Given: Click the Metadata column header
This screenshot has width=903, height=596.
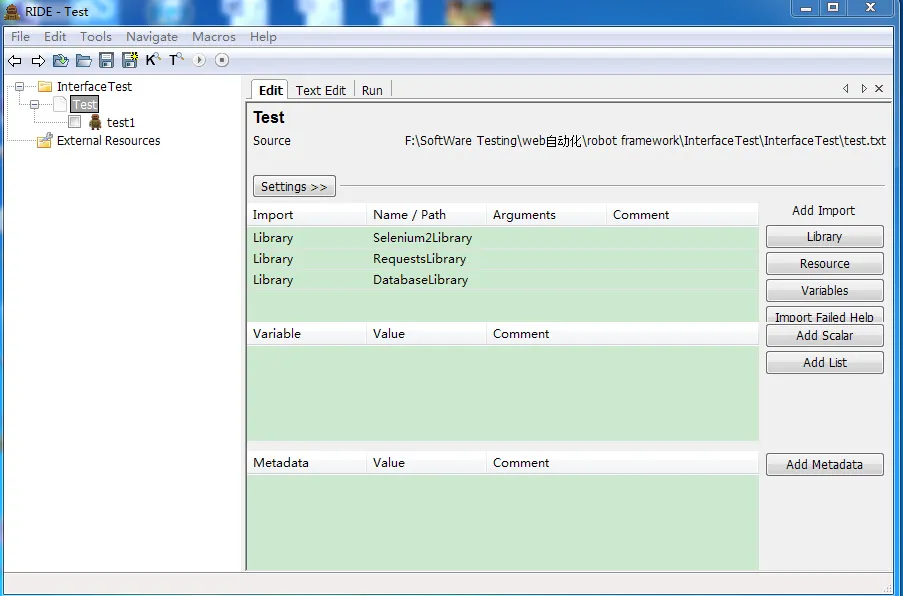Looking at the screenshot, I should click(306, 463).
